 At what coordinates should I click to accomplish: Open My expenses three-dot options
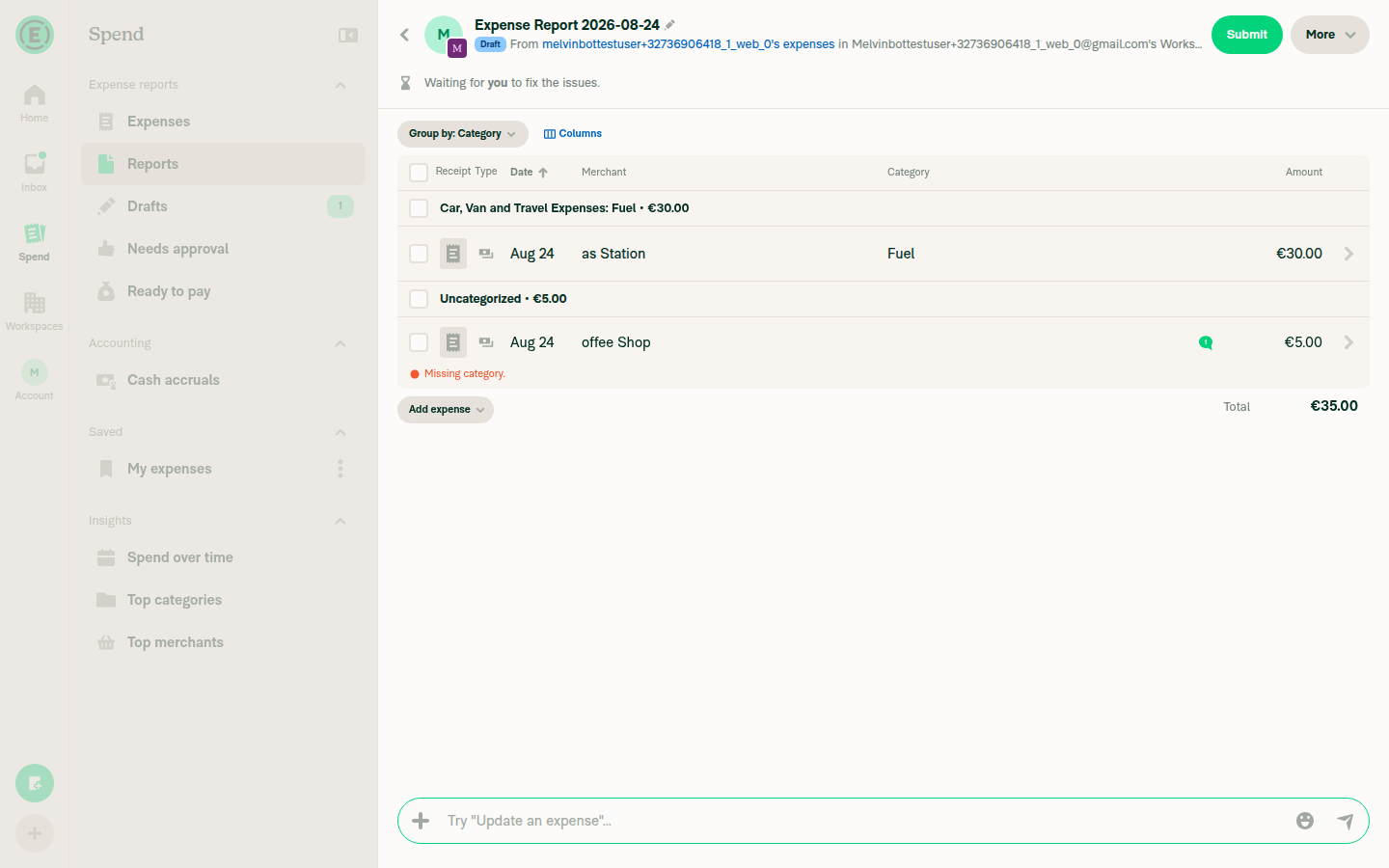(x=340, y=469)
